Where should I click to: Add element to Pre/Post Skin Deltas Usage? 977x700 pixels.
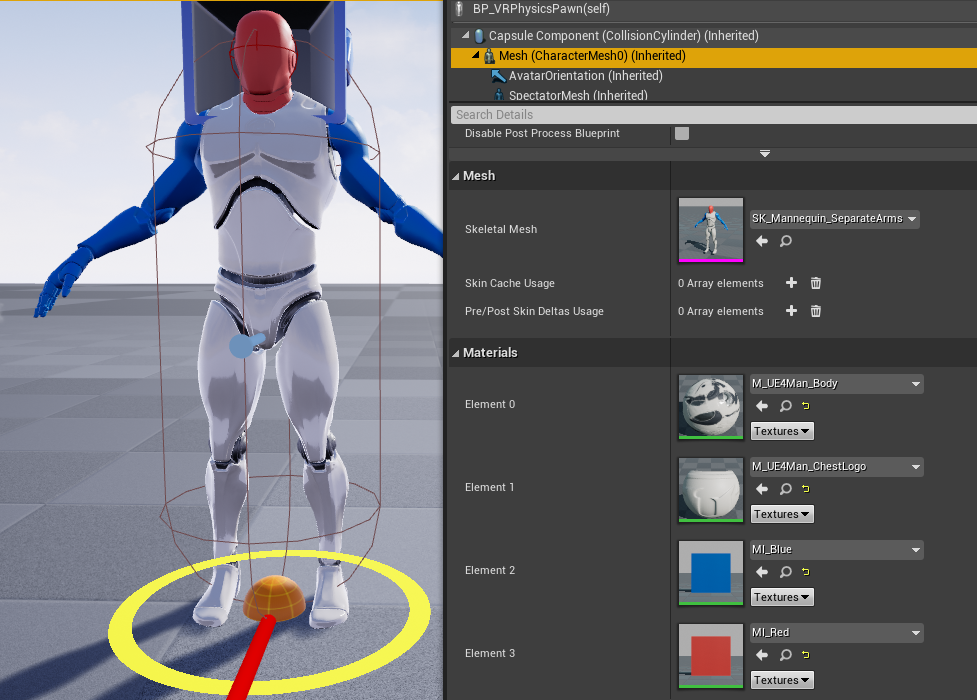(x=791, y=311)
